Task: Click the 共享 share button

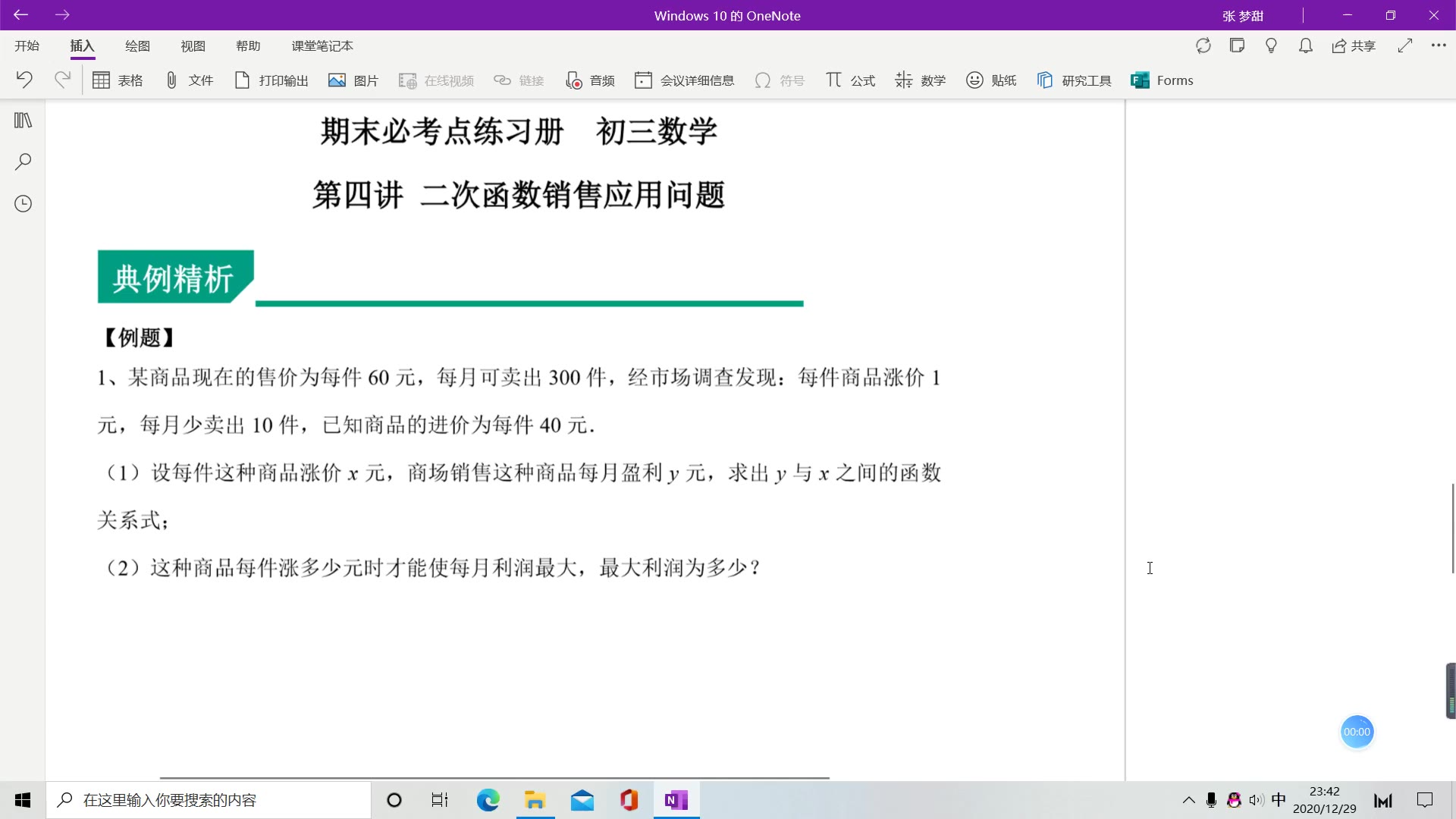Action: click(1354, 46)
